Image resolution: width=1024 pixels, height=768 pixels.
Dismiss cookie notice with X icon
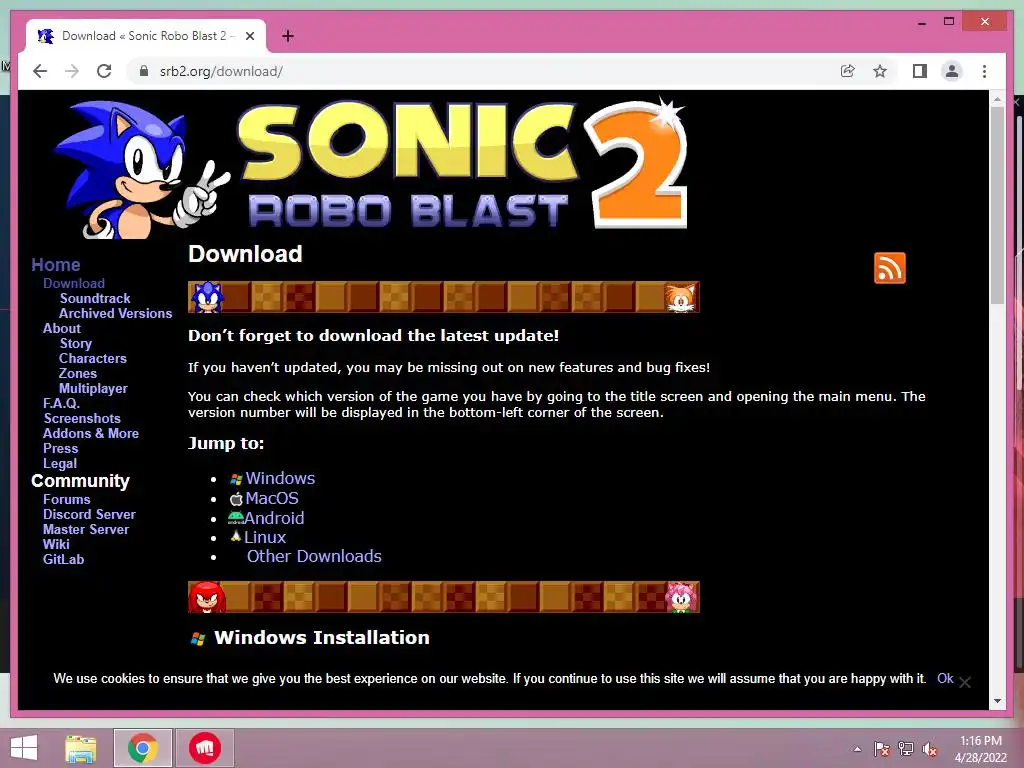965,682
